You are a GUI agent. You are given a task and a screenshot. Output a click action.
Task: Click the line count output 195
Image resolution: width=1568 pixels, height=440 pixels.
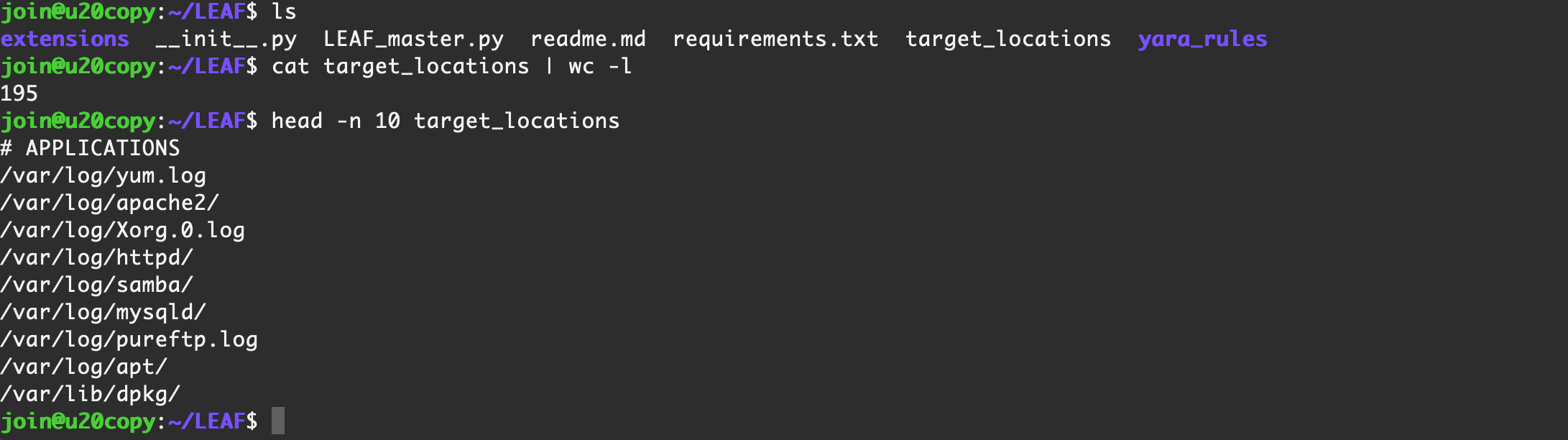[19, 93]
